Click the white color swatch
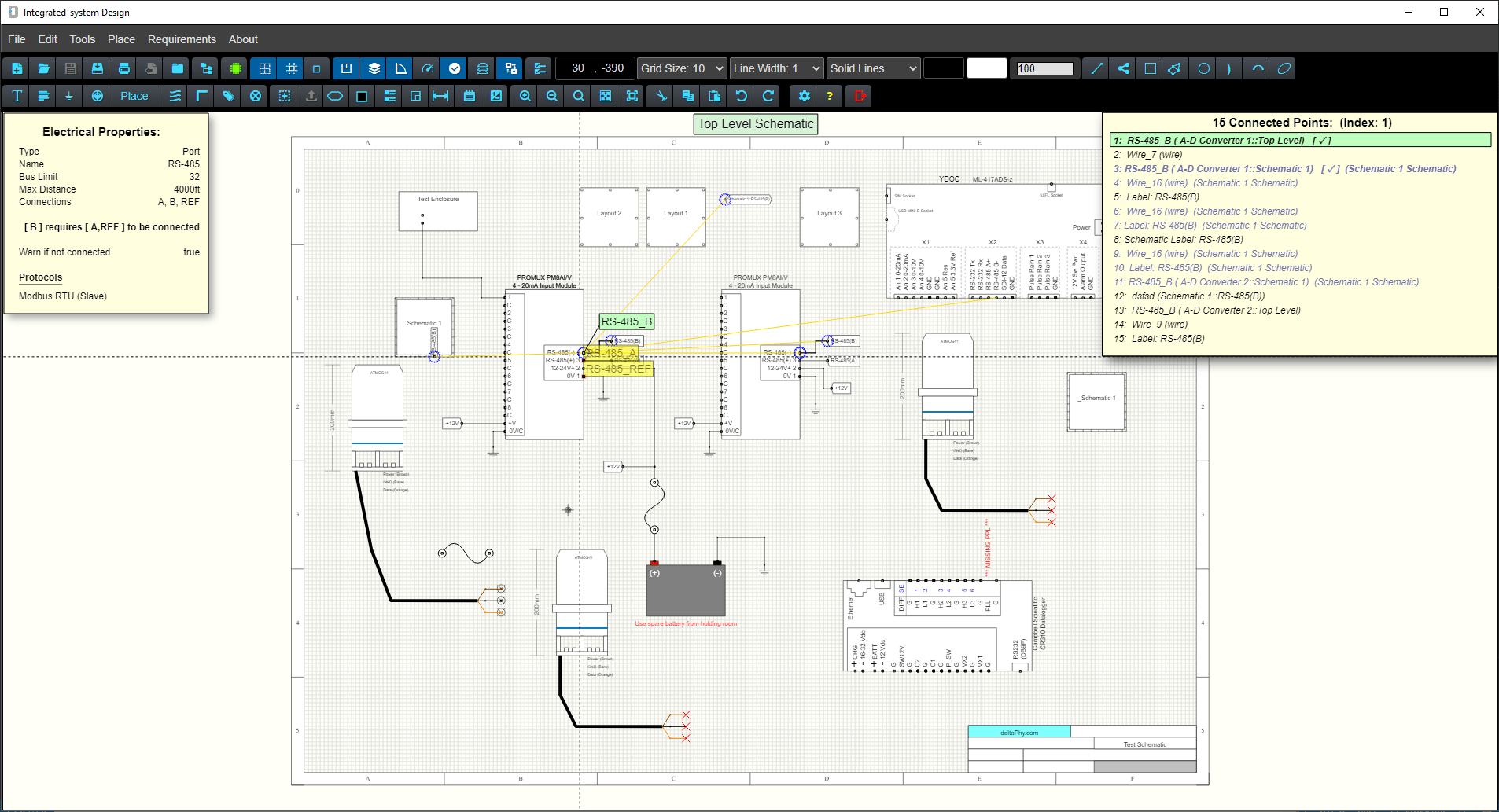Viewport: 1499px width, 812px height. (987, 68)
